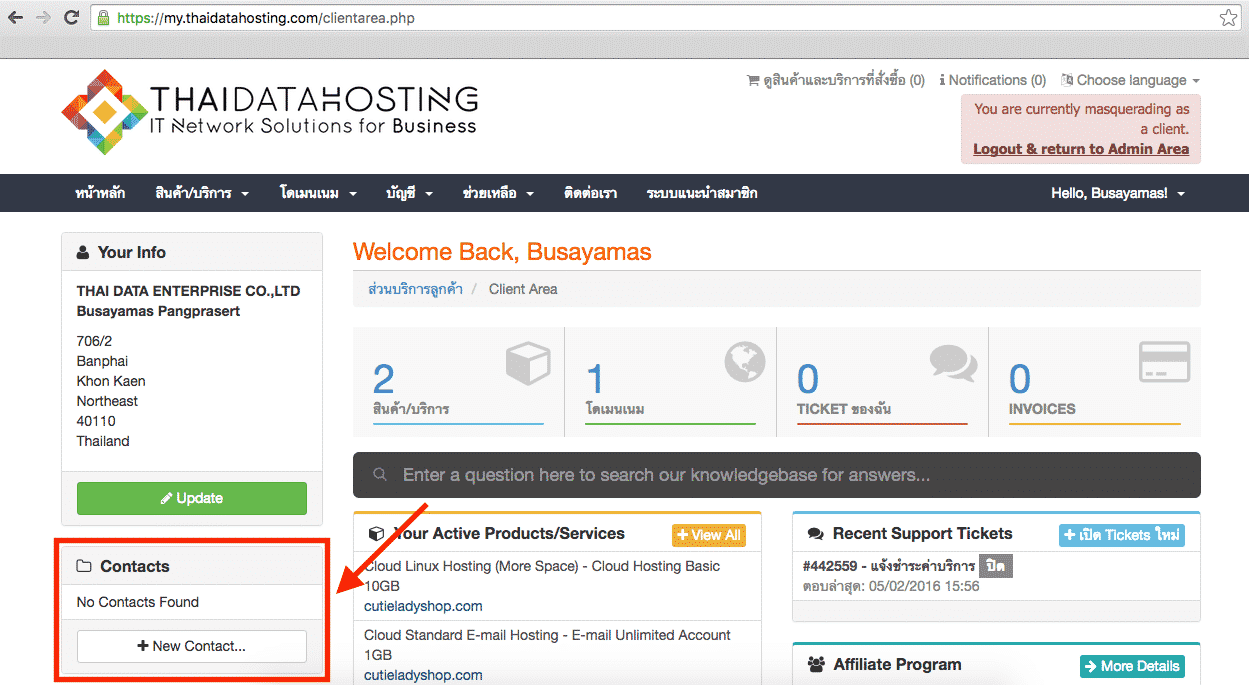Bookmark page with the star icon
1249x685 pixels.
[x=1228, y=18]
